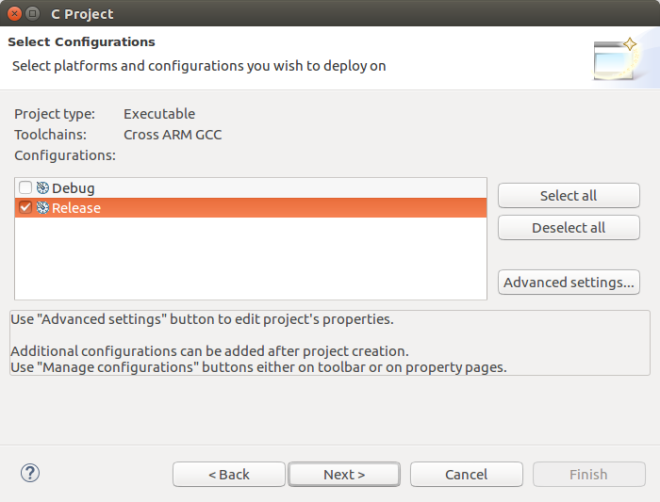
Task: Click the Release configuration gear icon
Action: [x=43, y=207]
